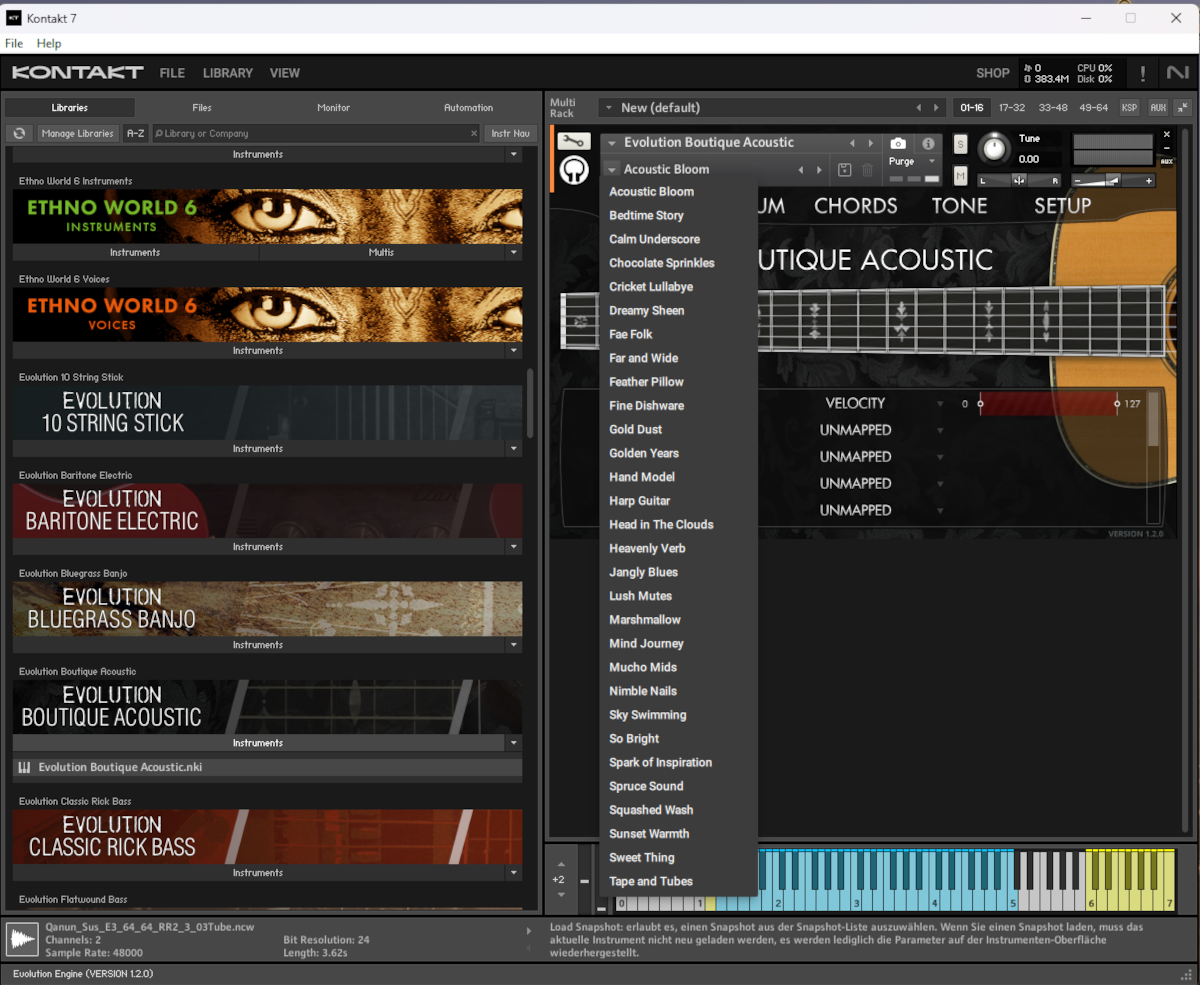This screenshot has width=1200, height=985.
Task: Solo the instrument with the S button
Action: coord(961,143)
